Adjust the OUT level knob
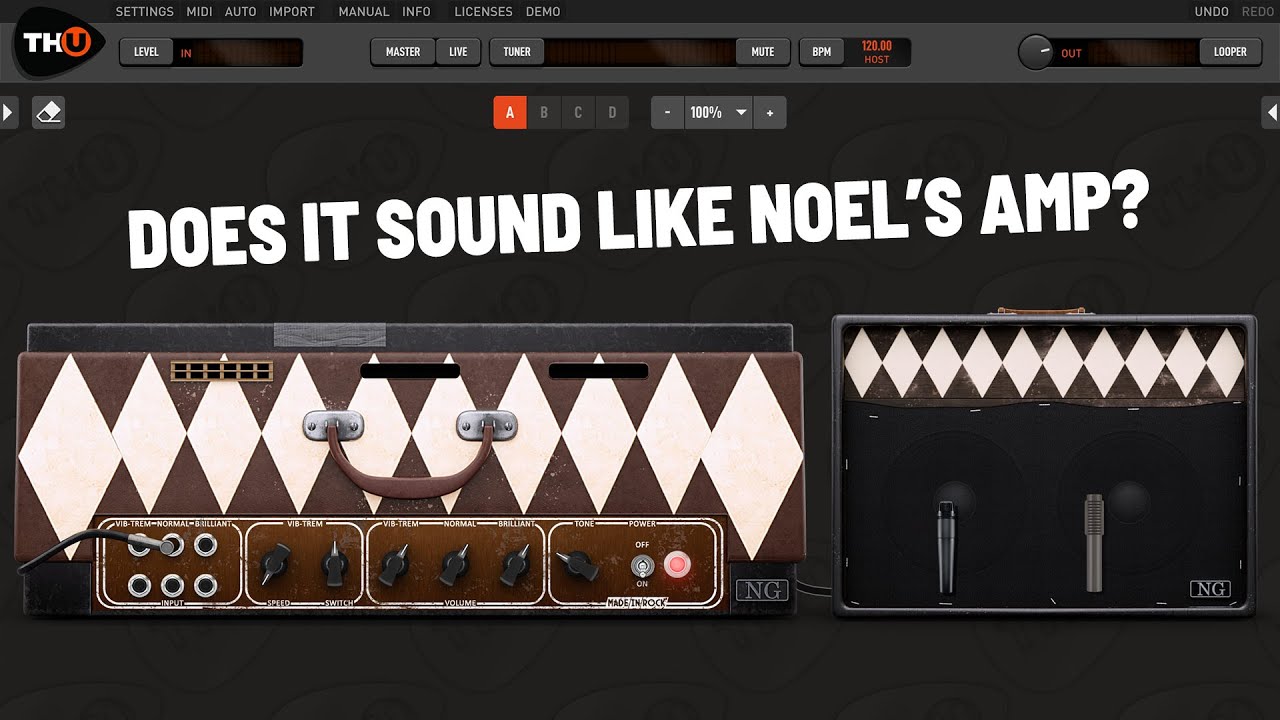This screenshot has width=1280, height=720. pyautogui.click(x=1036, y=52)
